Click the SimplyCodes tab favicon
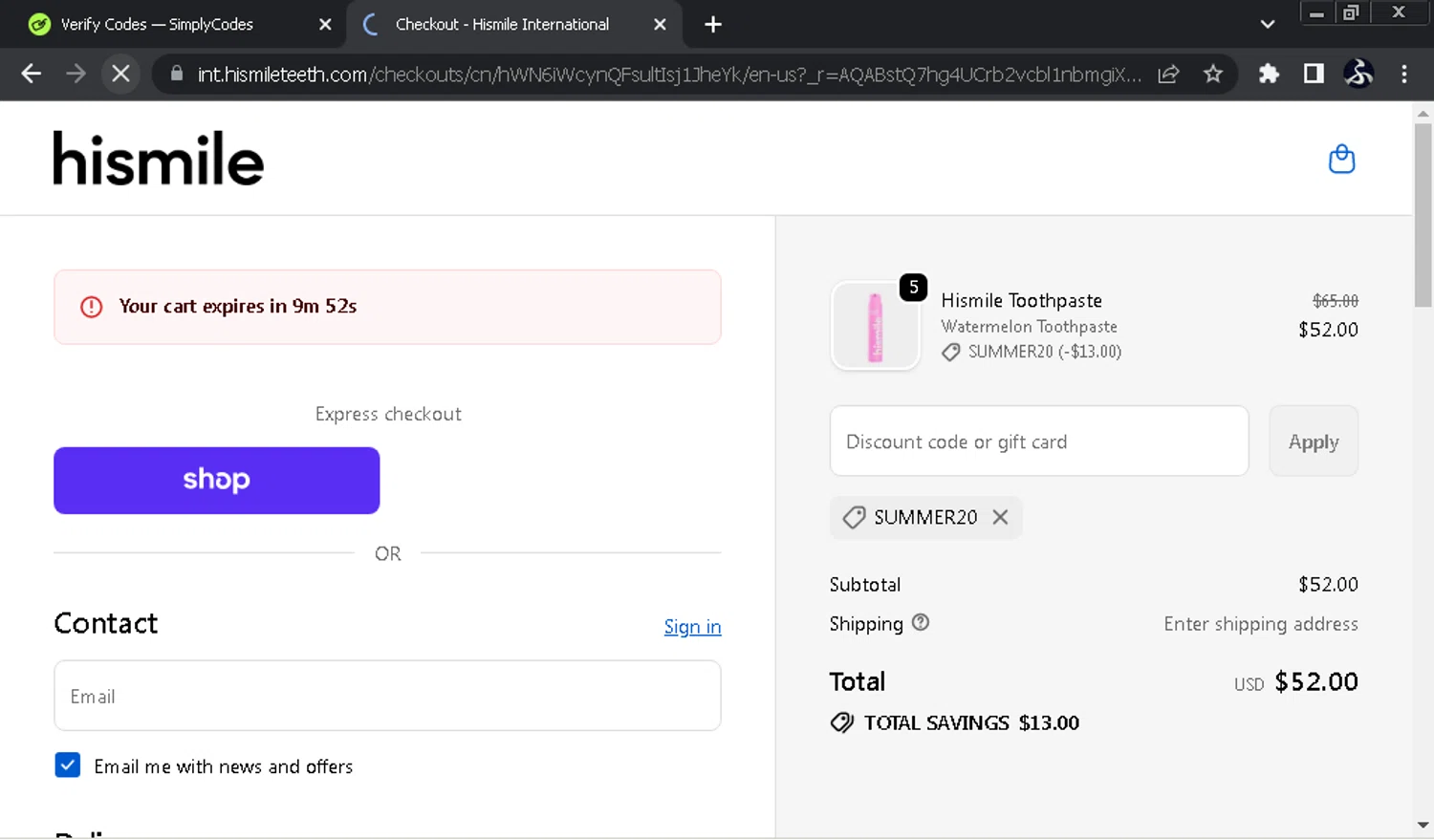This screenshot has height=840, width=1434. coord(39,25)
